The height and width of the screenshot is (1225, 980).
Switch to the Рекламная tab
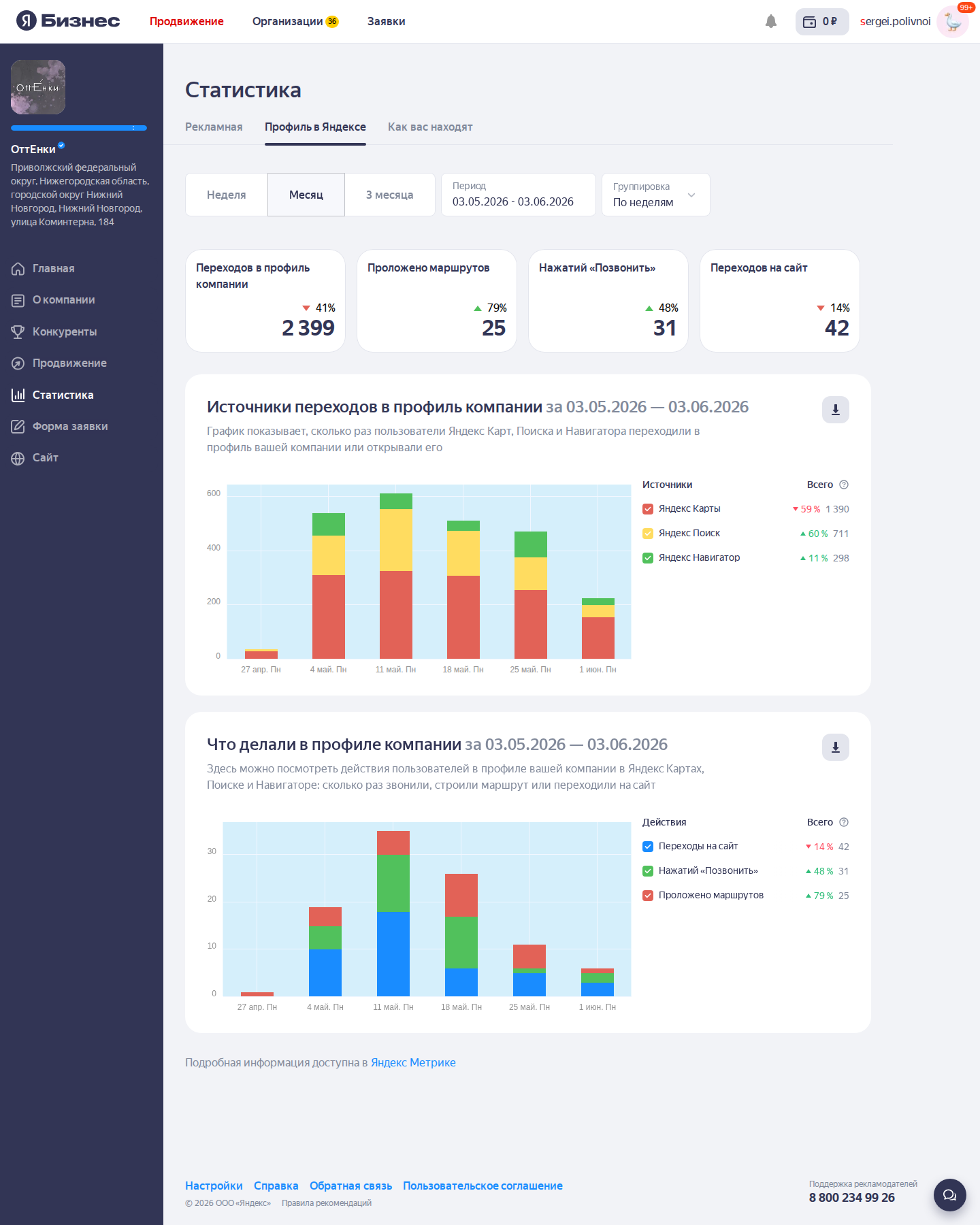[214, 127]
